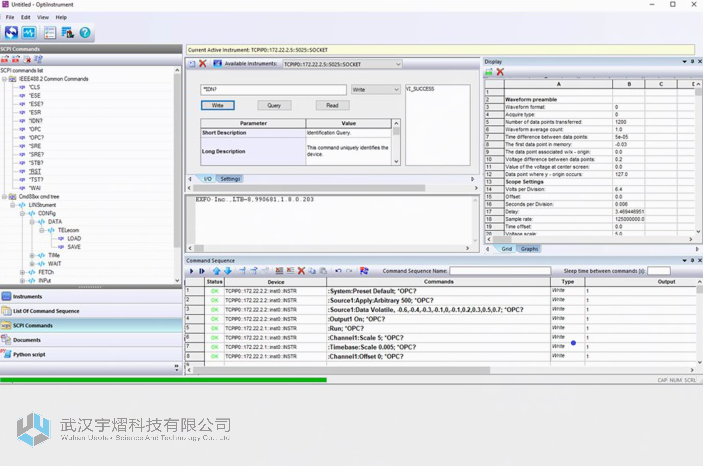Viewport: 703px width, 466px height.
Task: Click the waveform monitor toolbar icon
Action: click(29, 33)
